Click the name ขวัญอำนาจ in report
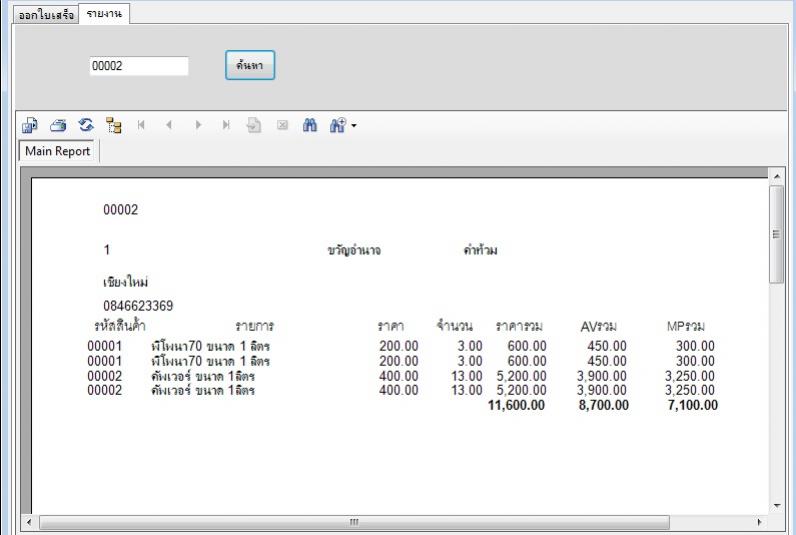The image size is (796, 535). 354,250
